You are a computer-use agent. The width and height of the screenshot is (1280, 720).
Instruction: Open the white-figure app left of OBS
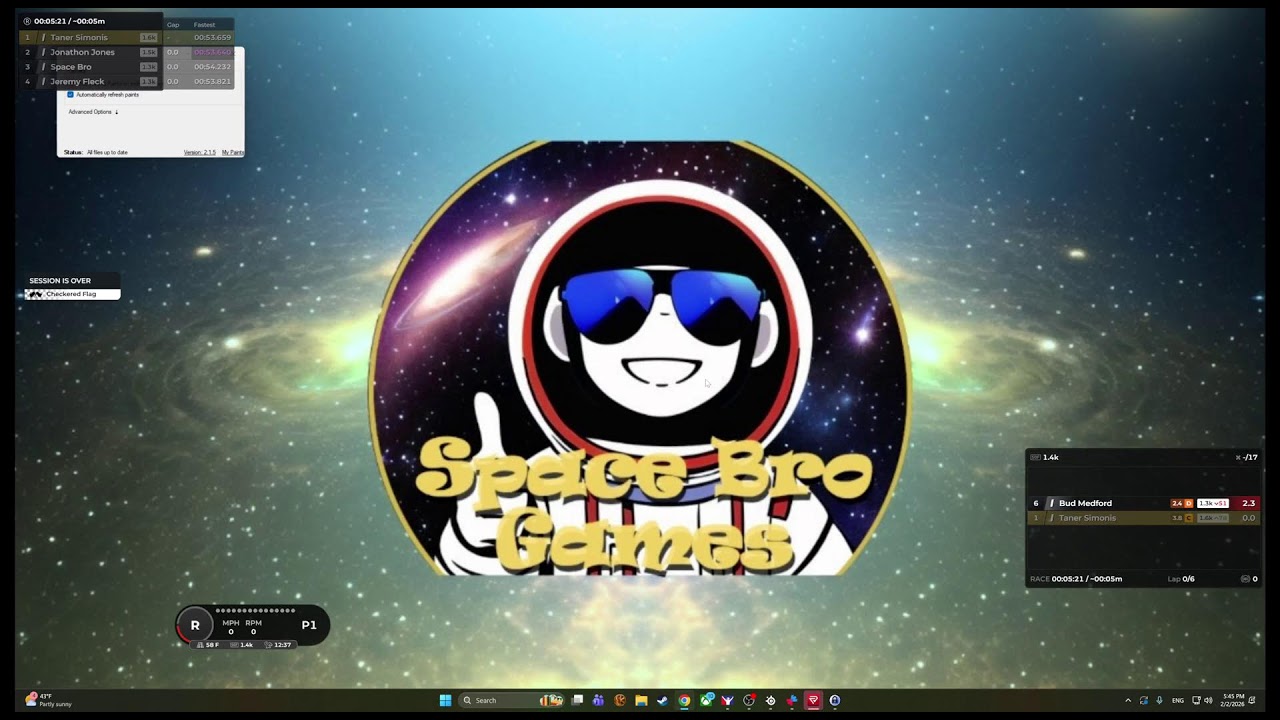728,700
